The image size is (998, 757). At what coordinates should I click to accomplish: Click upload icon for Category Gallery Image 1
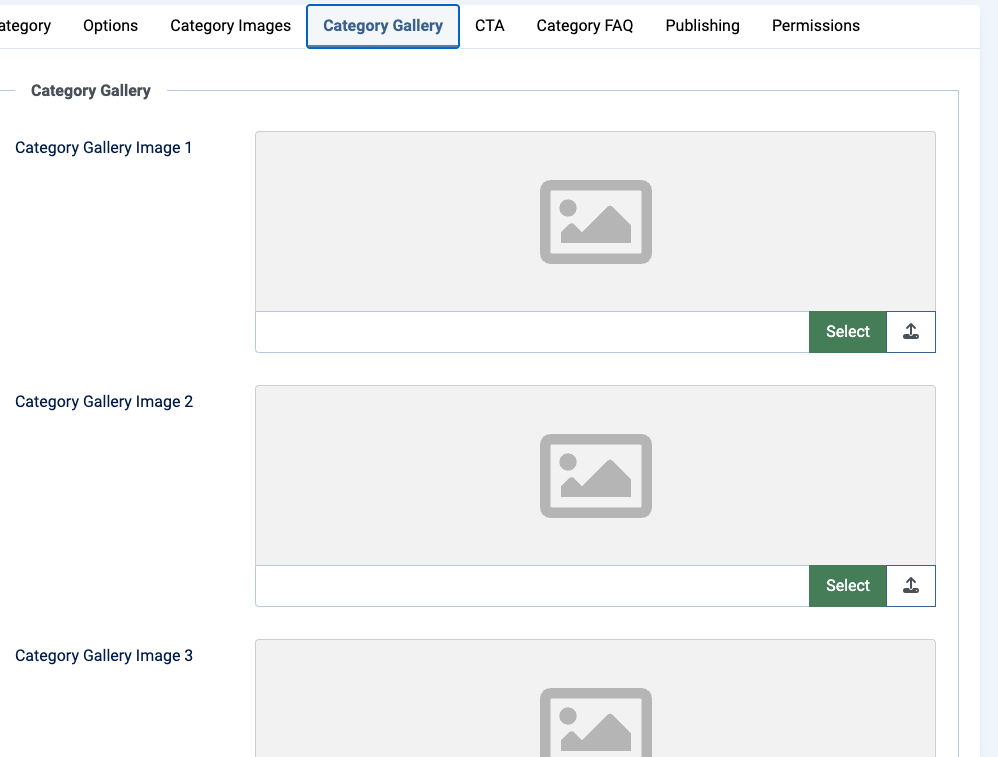pyautogui.click(x=911, y=332)
